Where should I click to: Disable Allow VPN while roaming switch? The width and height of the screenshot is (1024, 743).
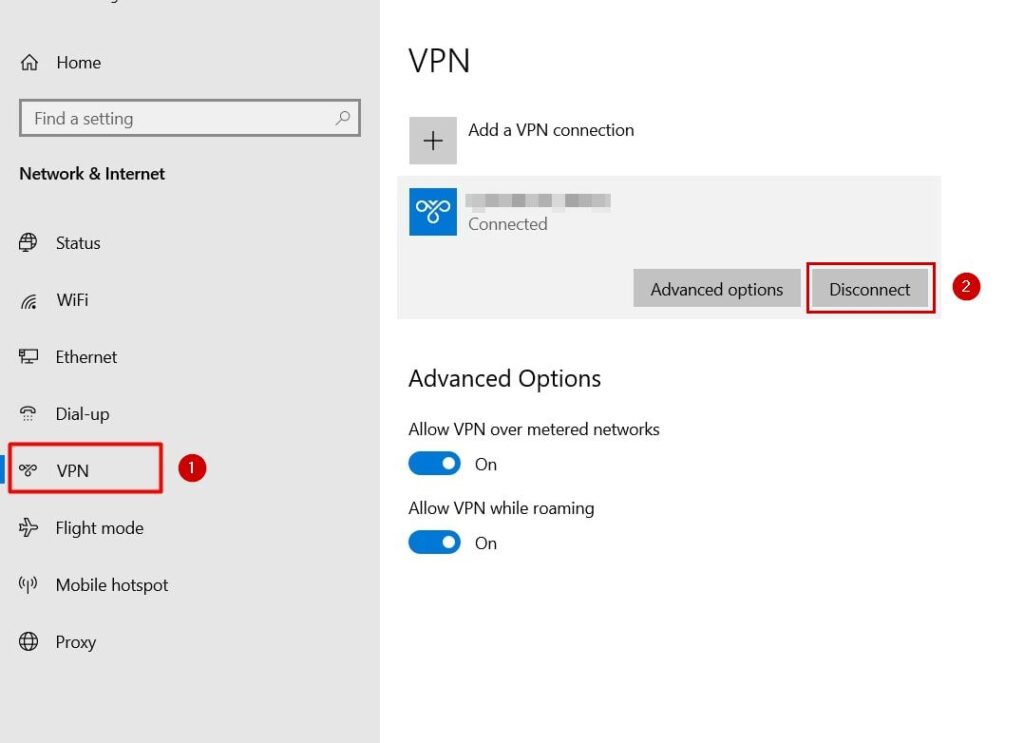(434, 543)
